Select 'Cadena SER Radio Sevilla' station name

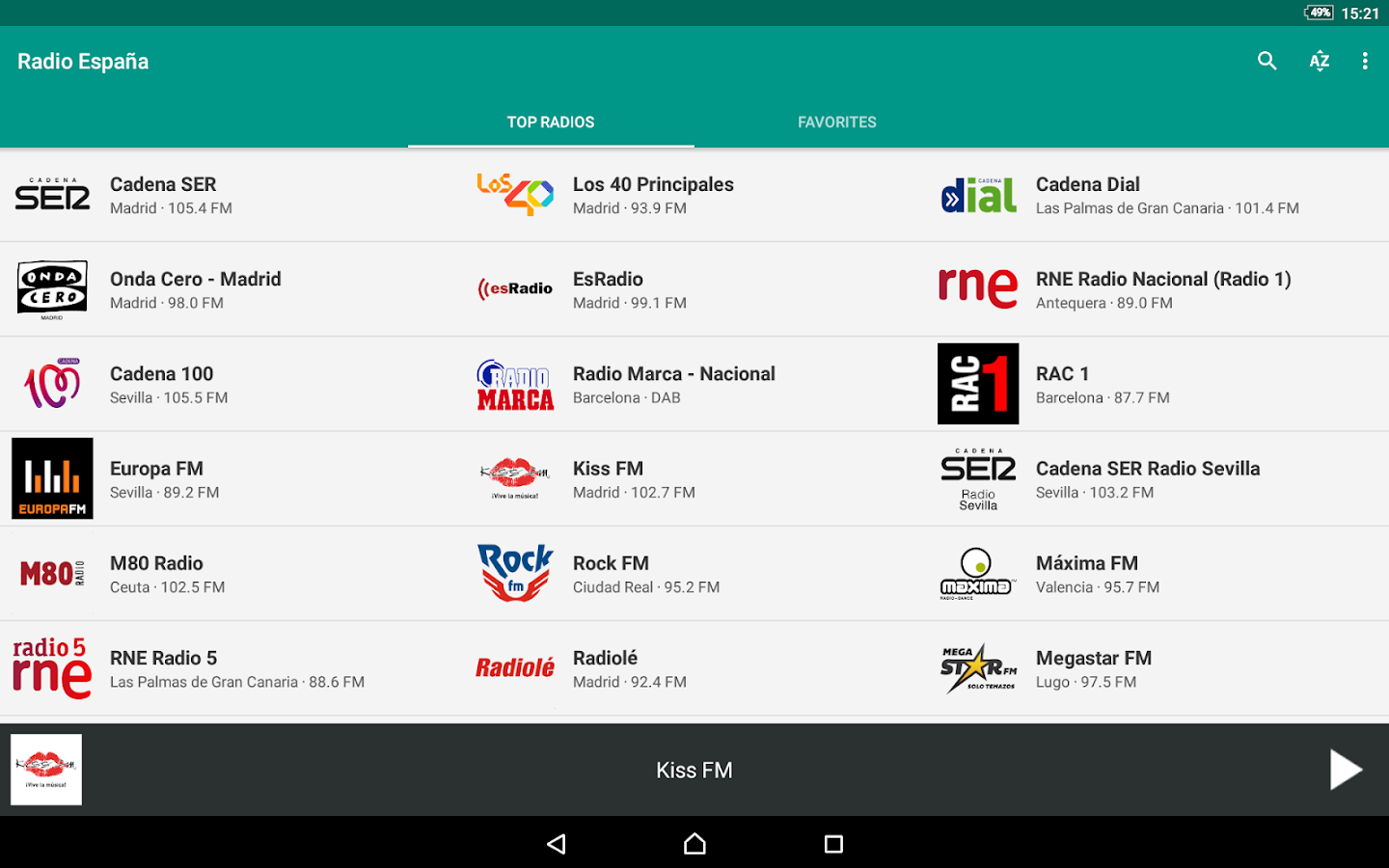point(1148,469)
